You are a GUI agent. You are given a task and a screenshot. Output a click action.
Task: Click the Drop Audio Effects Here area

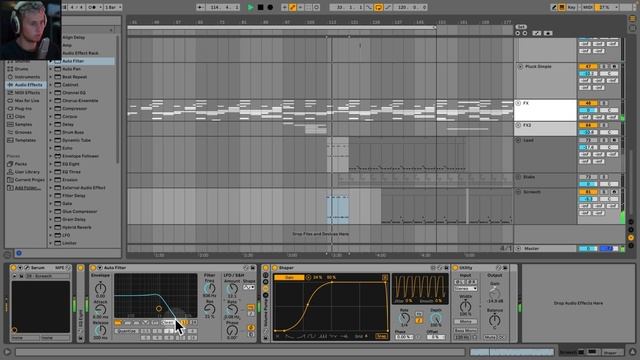[x=578, y=303]
